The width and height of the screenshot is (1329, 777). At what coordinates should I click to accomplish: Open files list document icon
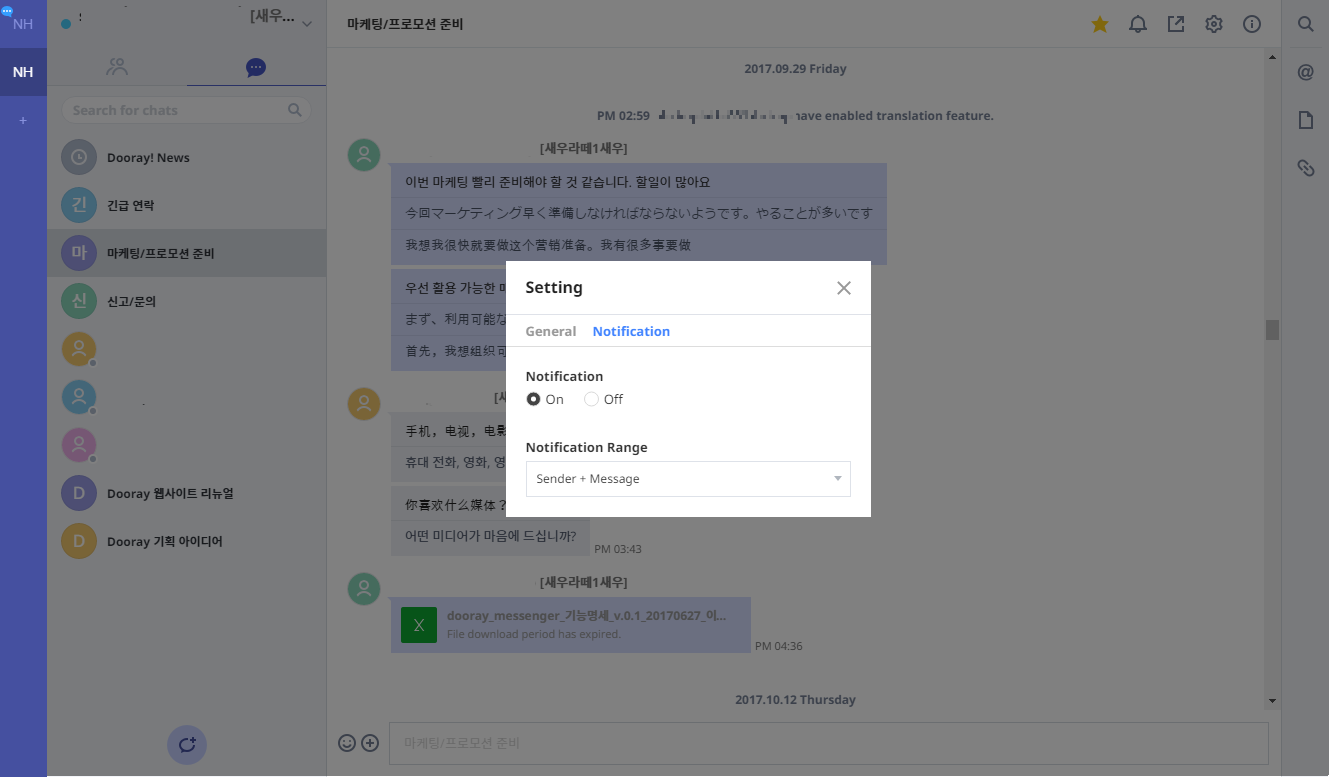[x=1305, y=120]
